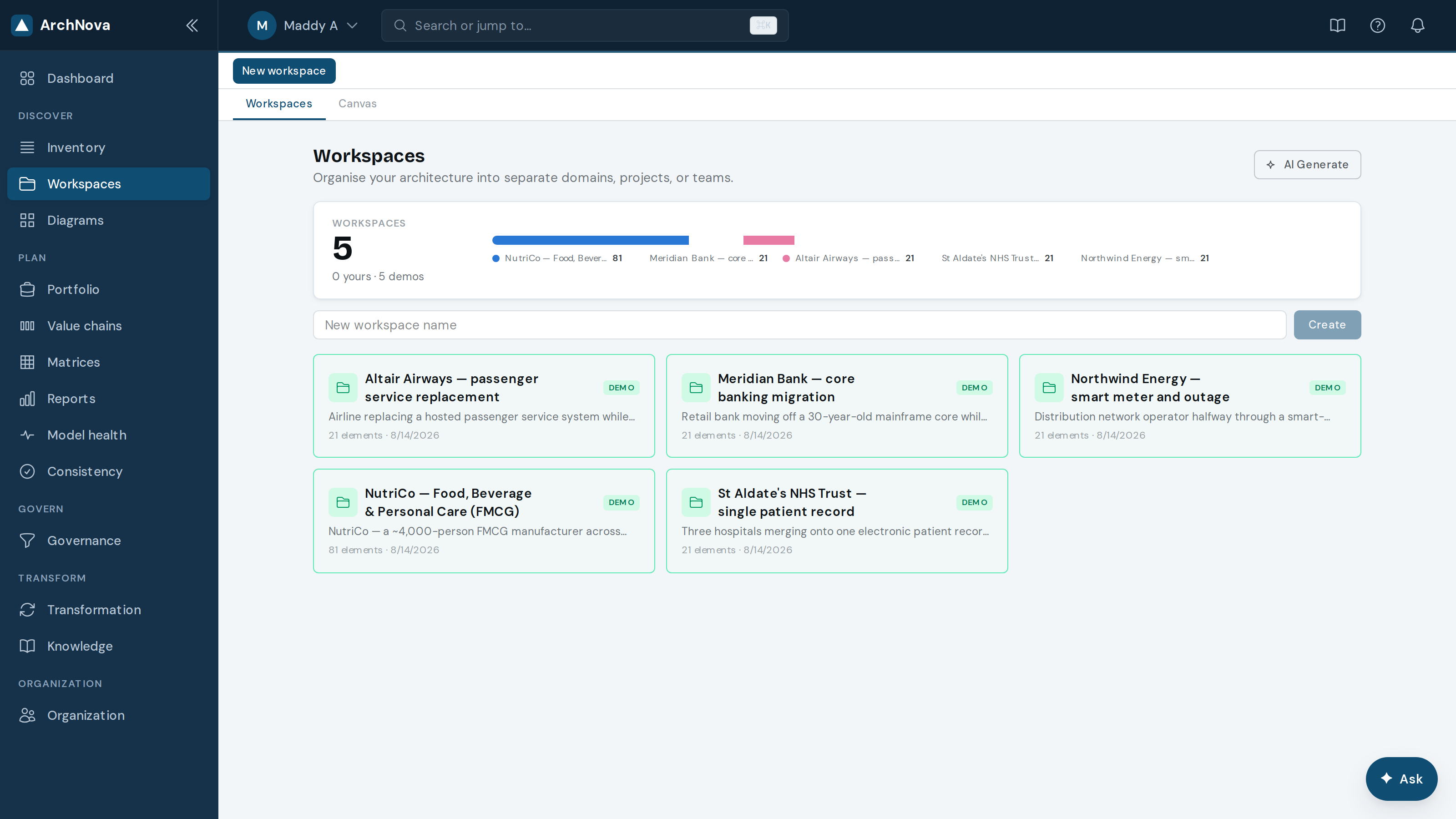
Task: Click the AI Generate button
Action: point(1307,164)
